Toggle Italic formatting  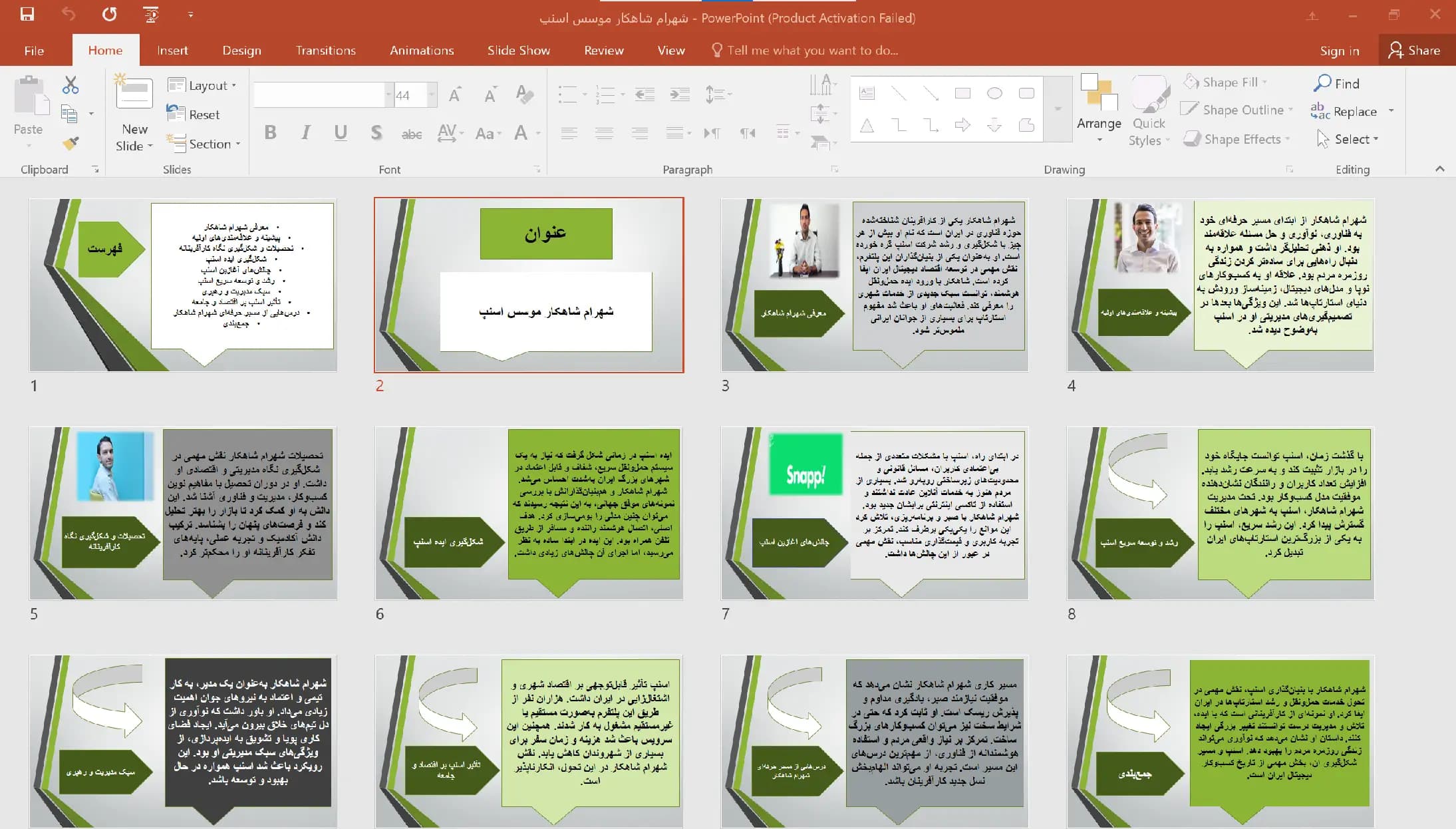coord(305,132)
